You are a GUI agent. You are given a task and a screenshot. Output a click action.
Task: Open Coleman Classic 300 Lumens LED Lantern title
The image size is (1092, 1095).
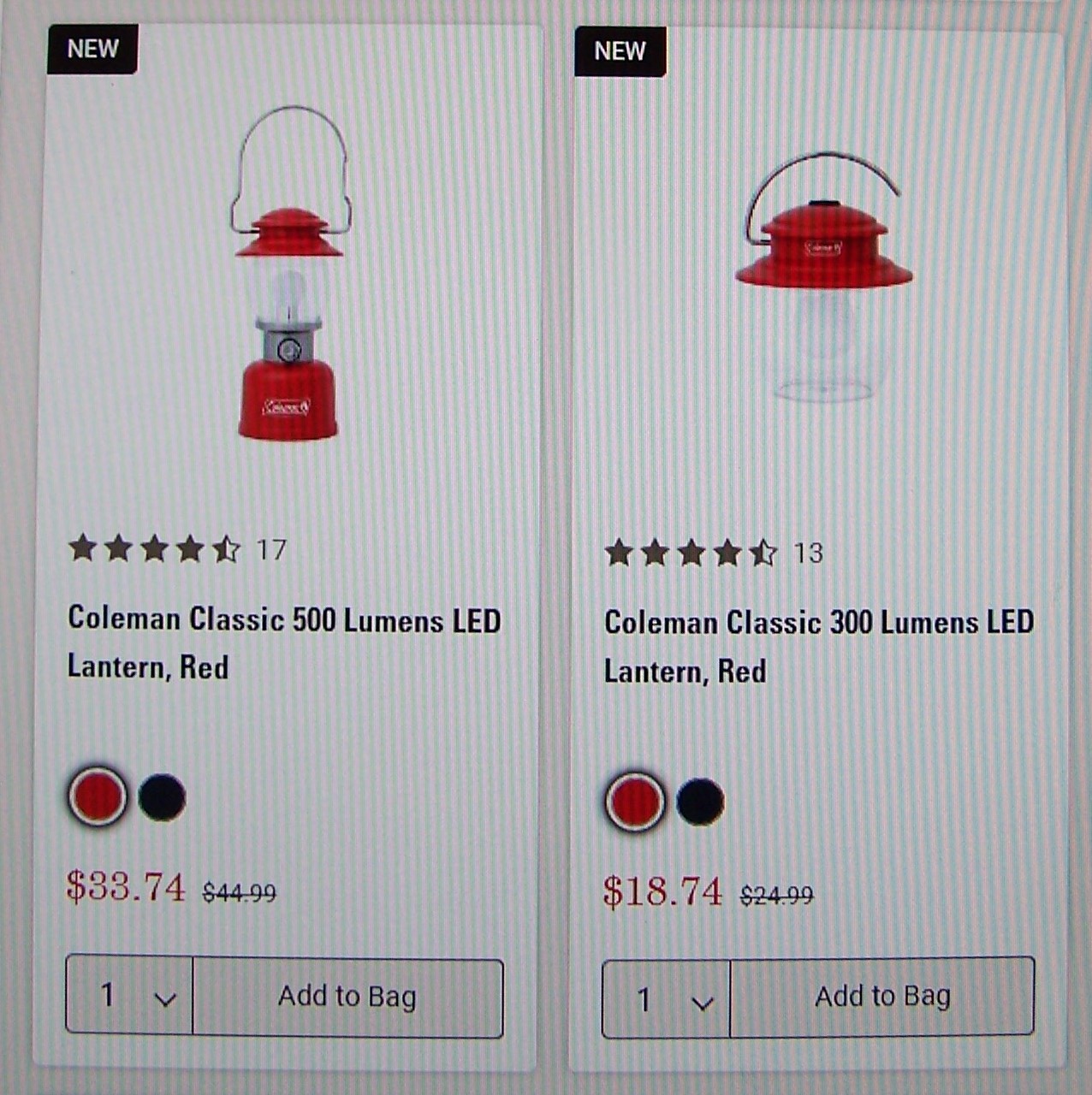pyautogui.click(x=819, y=647)
